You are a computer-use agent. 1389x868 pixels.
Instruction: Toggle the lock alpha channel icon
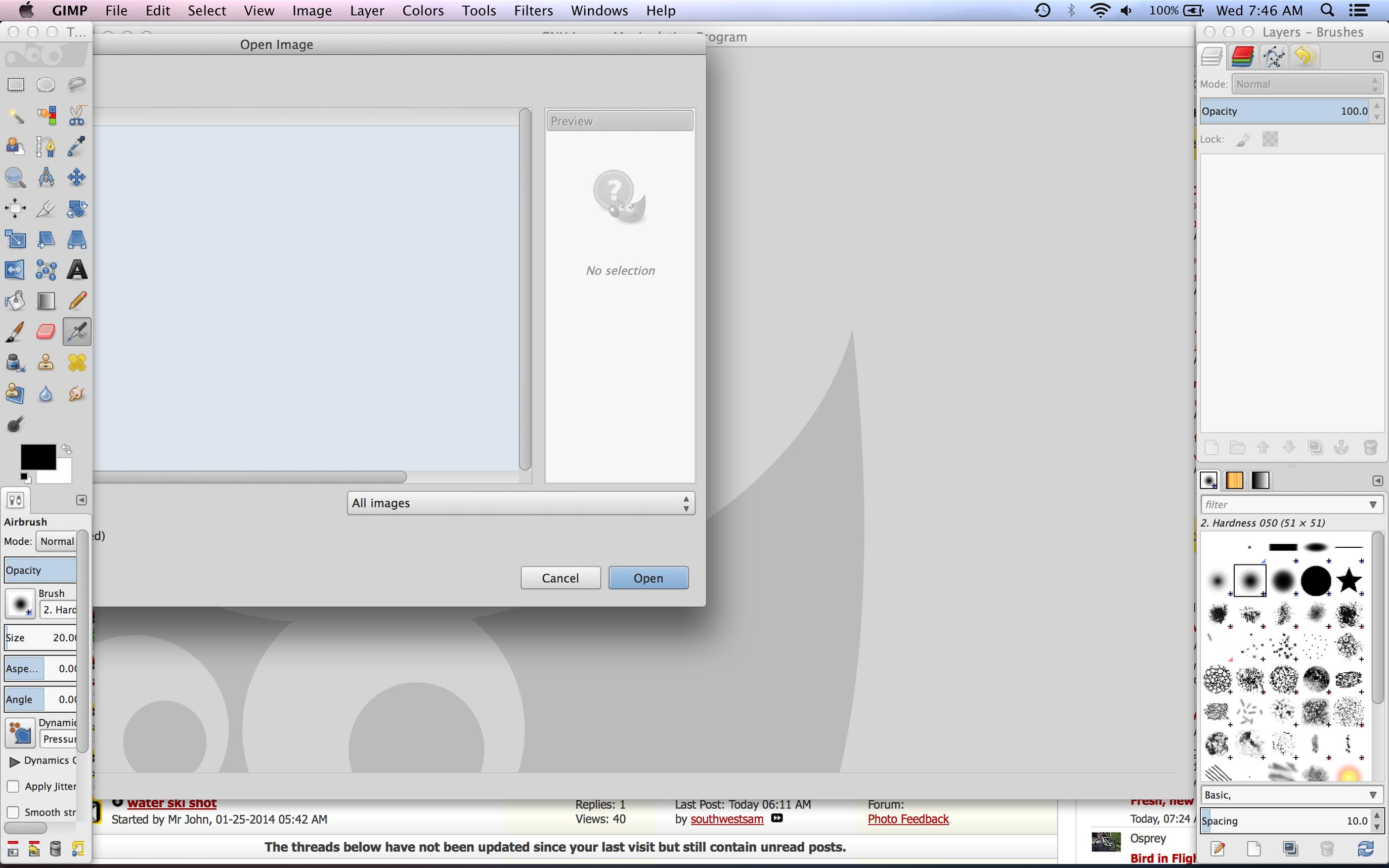1270,140
